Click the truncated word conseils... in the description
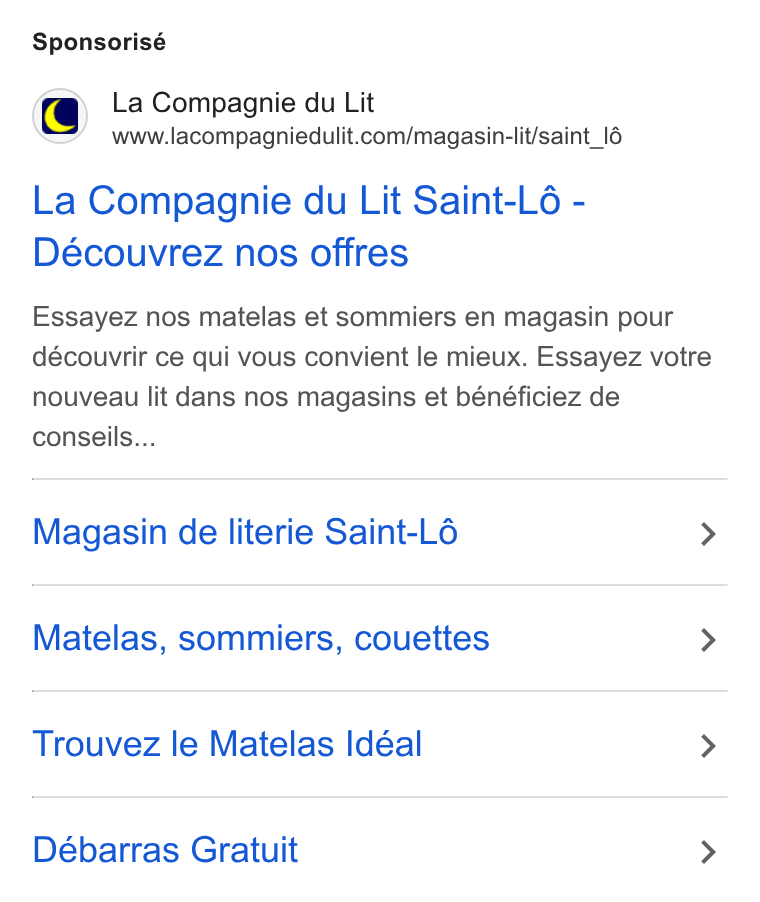 pos(94,437)
